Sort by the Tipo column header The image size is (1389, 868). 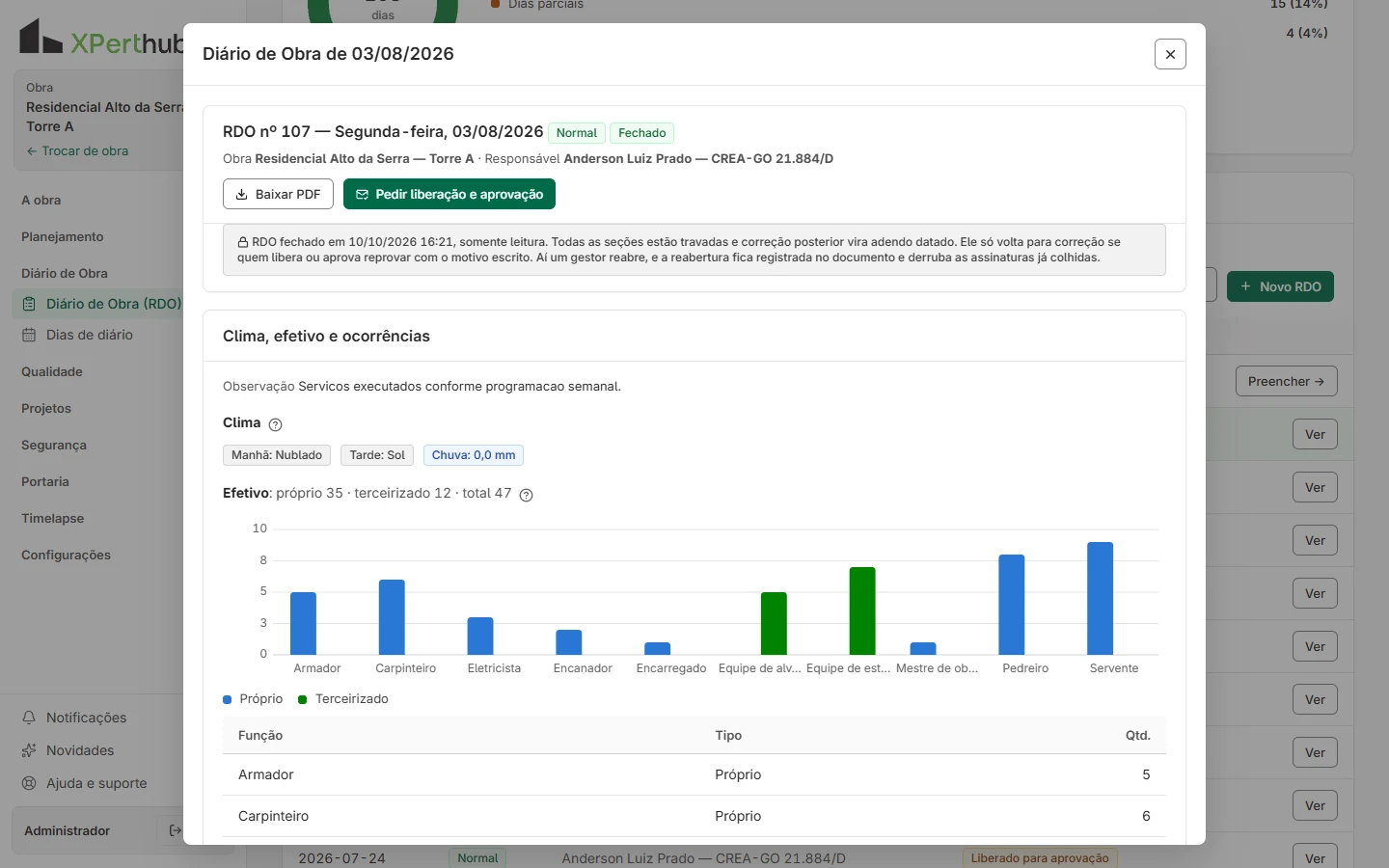tap(728, 735)
